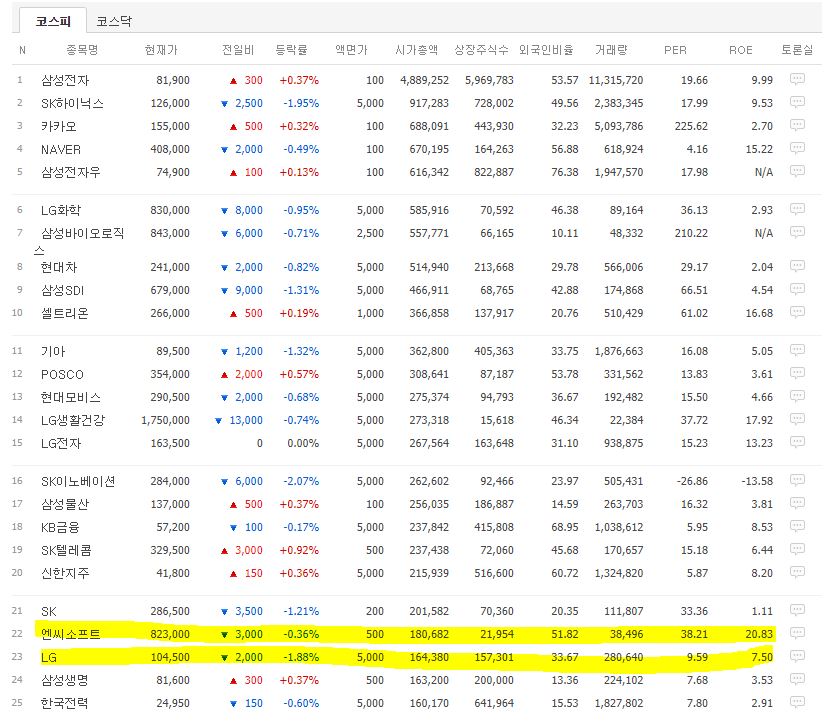Open the SK하이닉스 stock link

tap(72, 103)
